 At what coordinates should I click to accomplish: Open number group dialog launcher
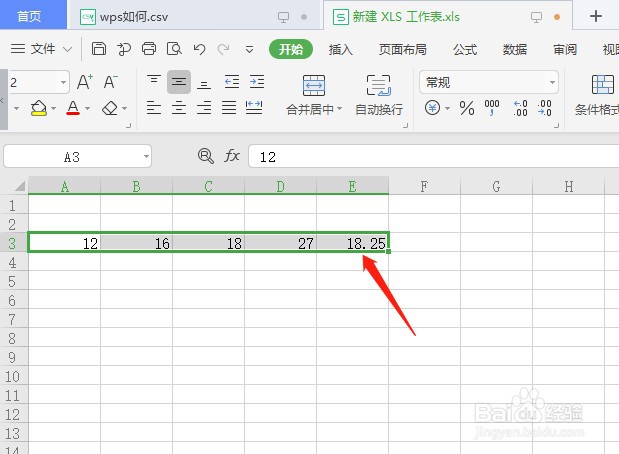click(x=556, y=125)
